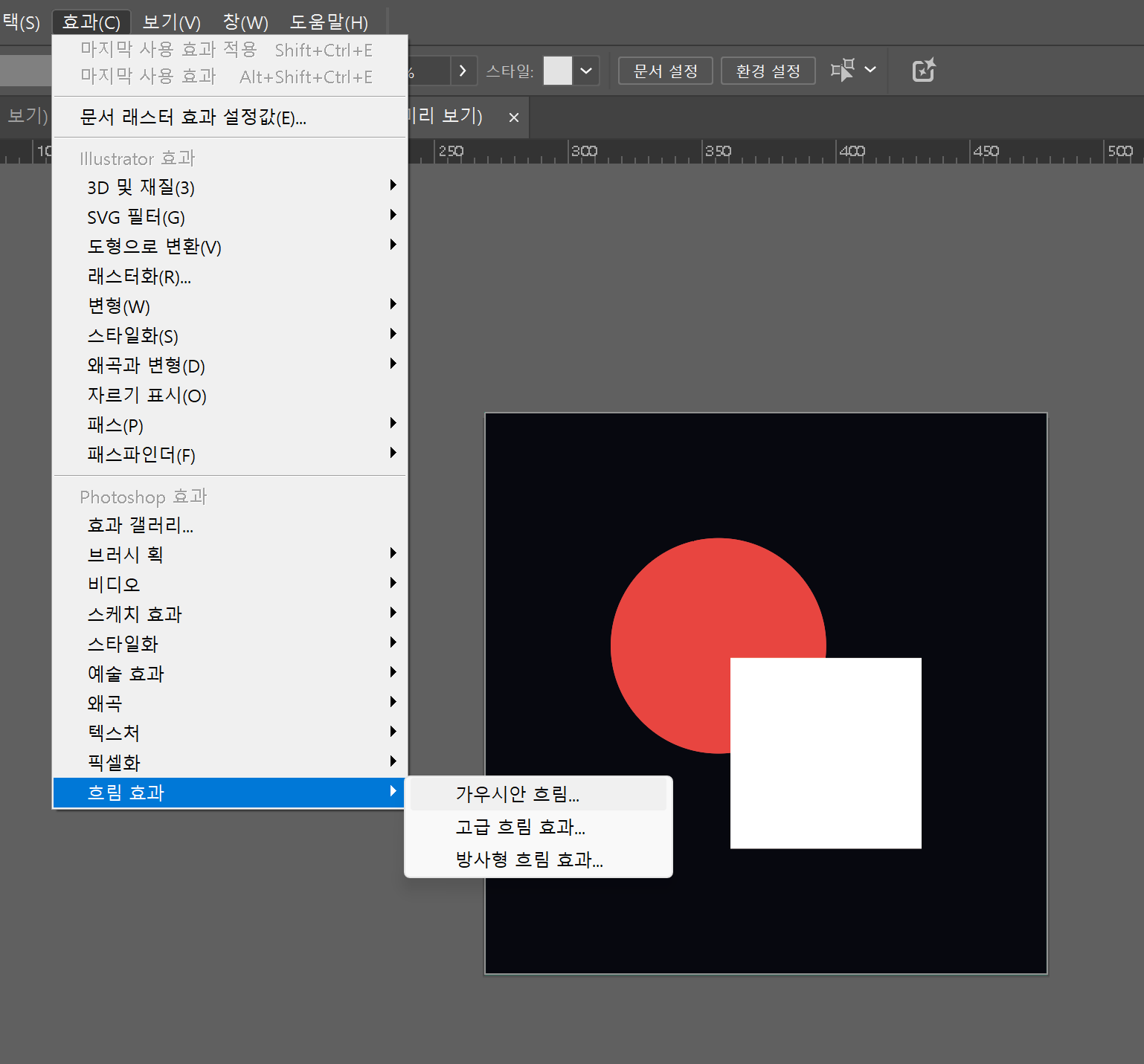Expand the 변형(W) submenu

230,306
